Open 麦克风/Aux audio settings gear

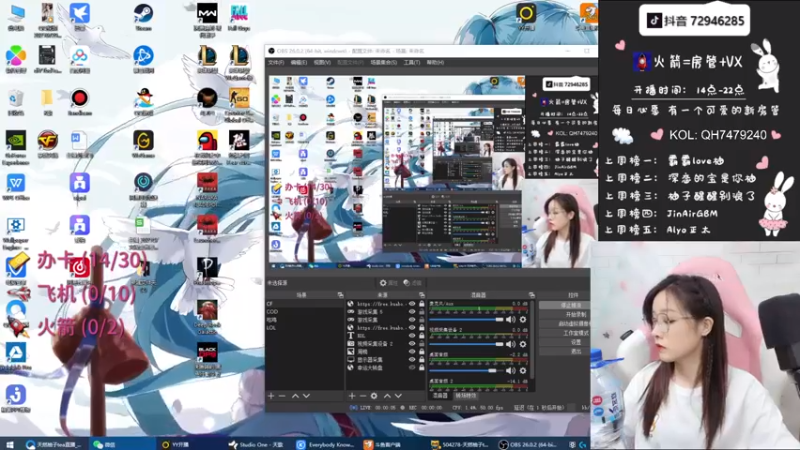pos(523,320)
